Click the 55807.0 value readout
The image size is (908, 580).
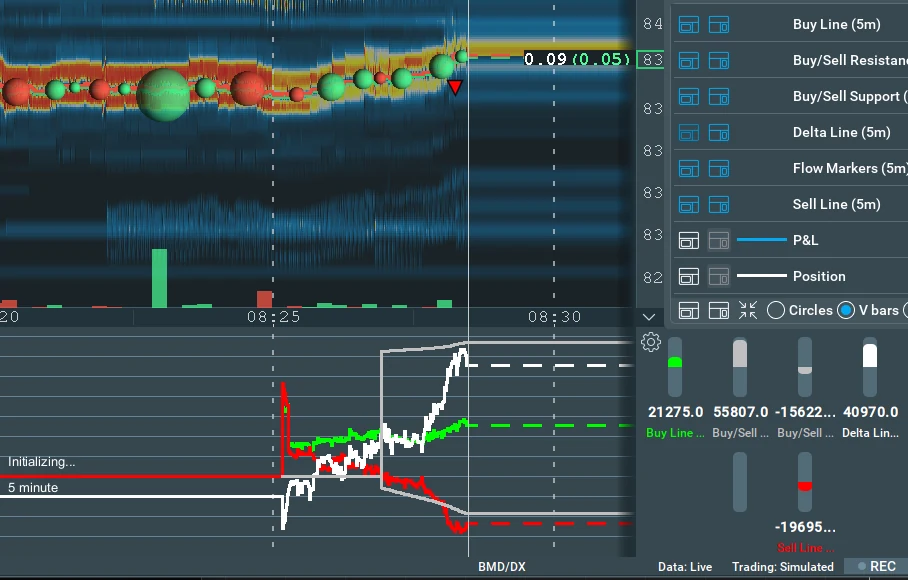coord(741,412)
